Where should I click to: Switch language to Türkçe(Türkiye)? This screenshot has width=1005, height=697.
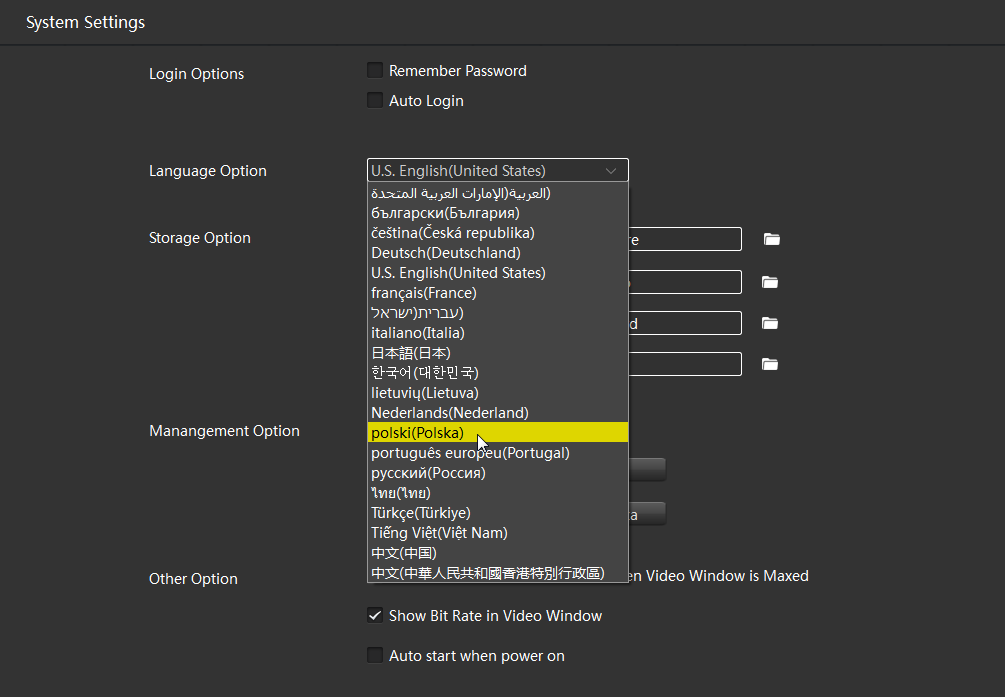pos(420,513)
